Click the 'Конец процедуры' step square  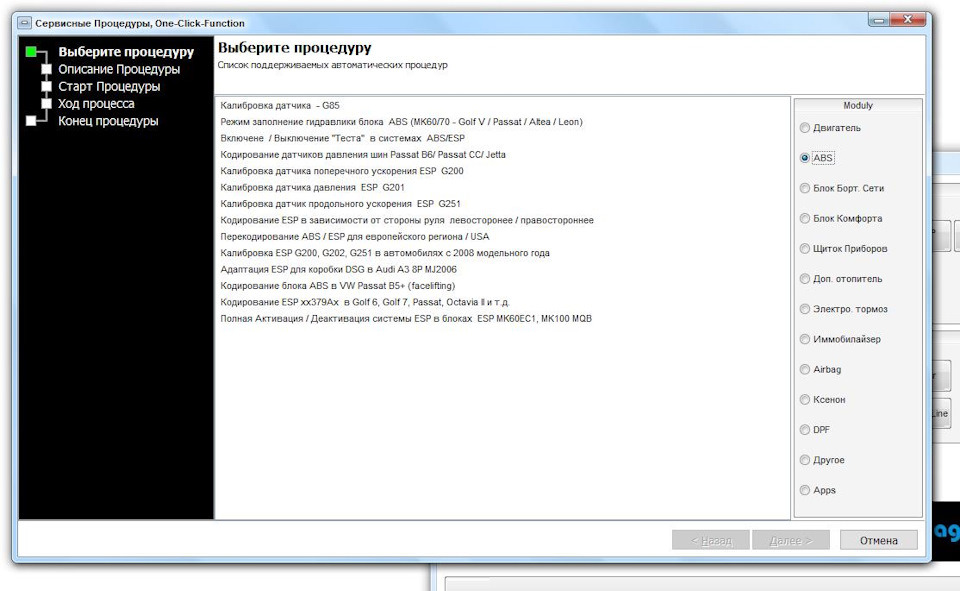point(32,121)
